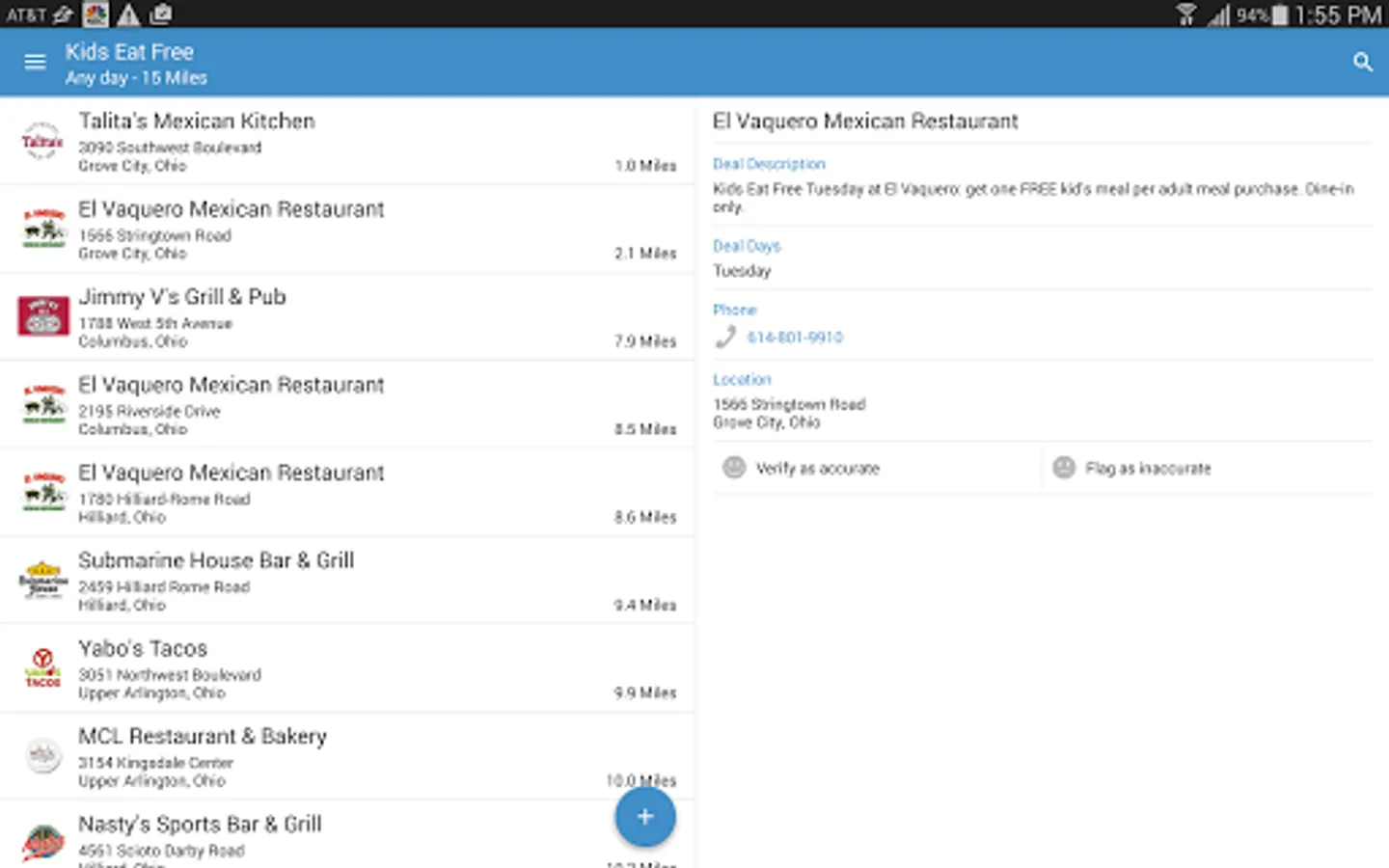1389x868 pixels.
Task: Tap the El Vaquero detail panel heading
Action: pyautogui.click(x=865, y=122)
